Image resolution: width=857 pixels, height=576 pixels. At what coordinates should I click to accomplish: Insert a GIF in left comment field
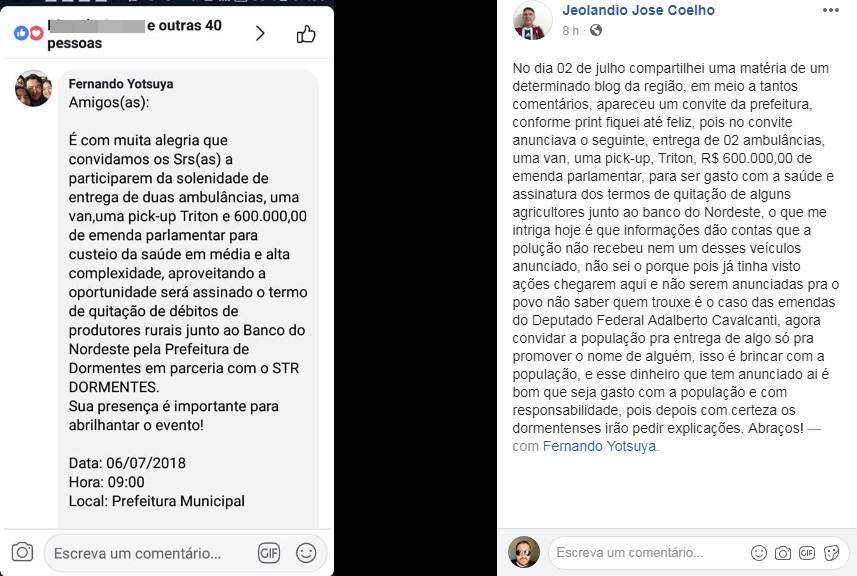coord(269,552)
